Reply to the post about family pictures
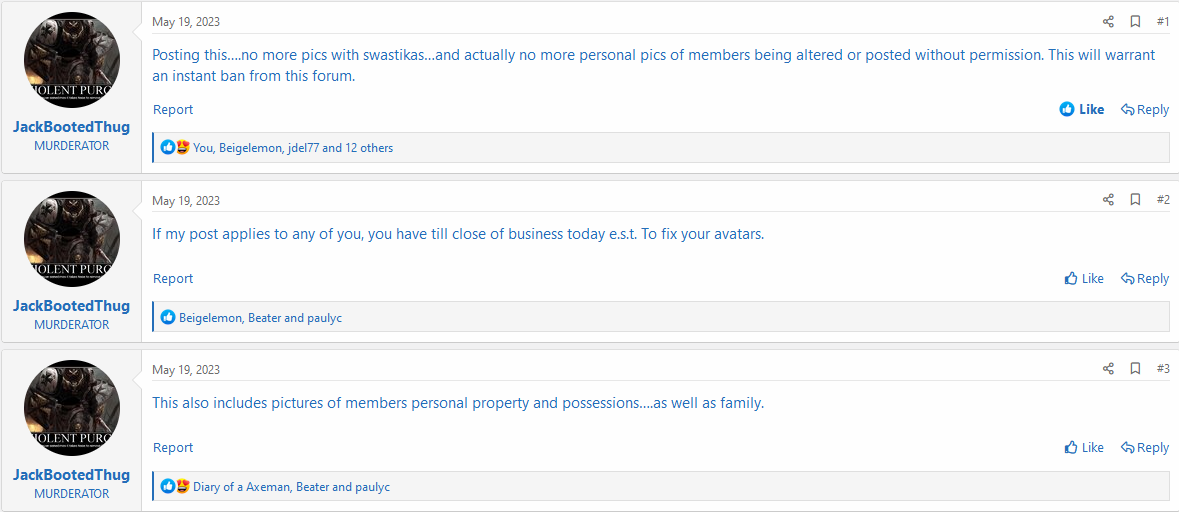The image size is (1179, 512). (x=1144, y=447)
